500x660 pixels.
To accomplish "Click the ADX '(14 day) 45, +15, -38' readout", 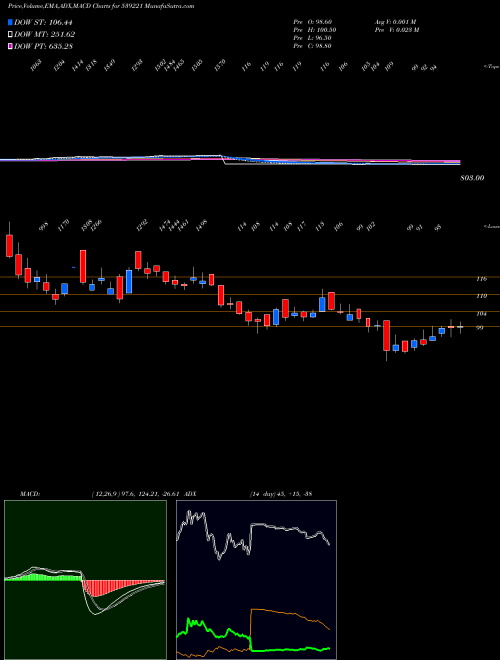I will pos(280,493).
